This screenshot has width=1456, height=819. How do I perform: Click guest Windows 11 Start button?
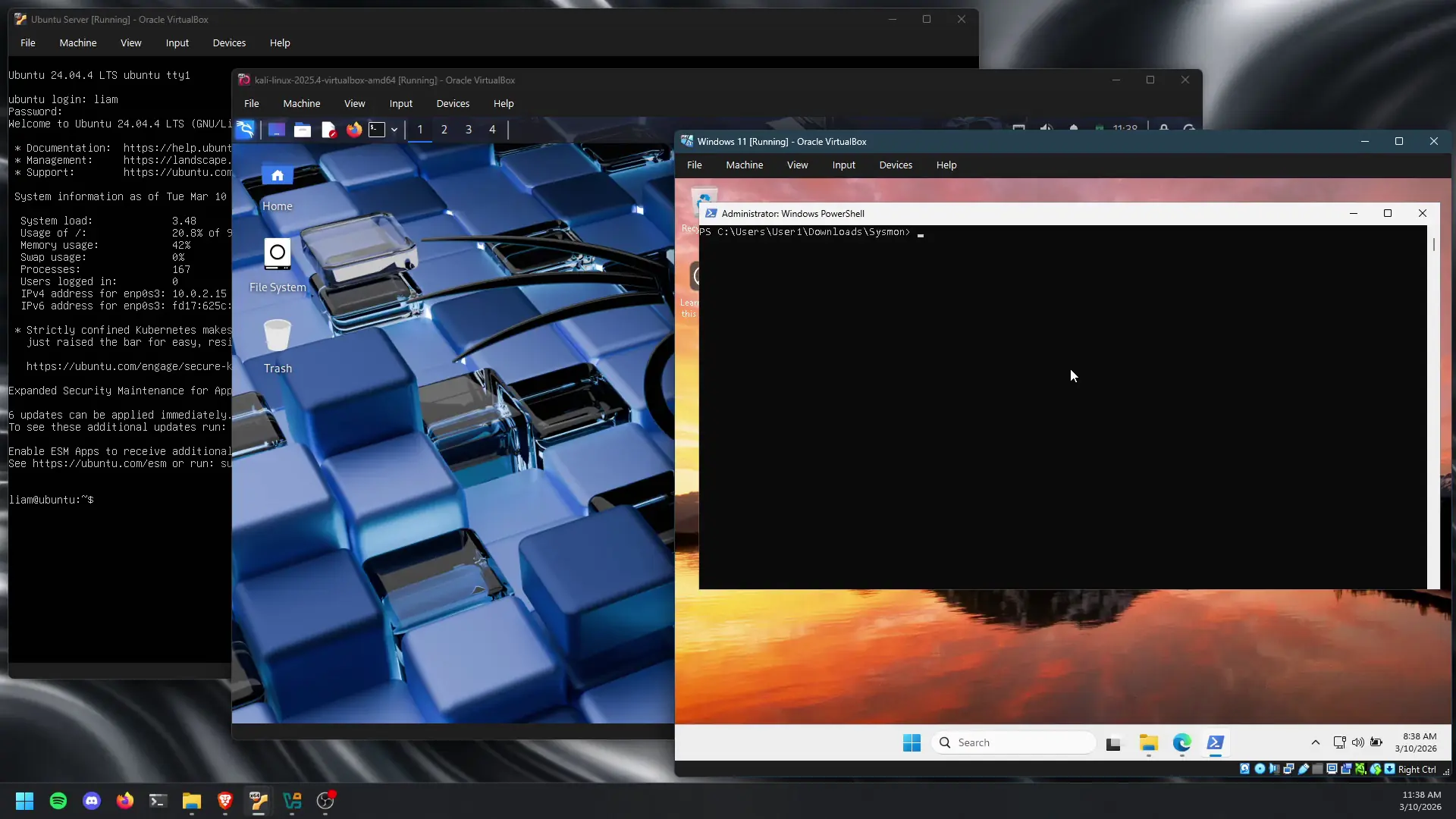[x=912, y=743]
